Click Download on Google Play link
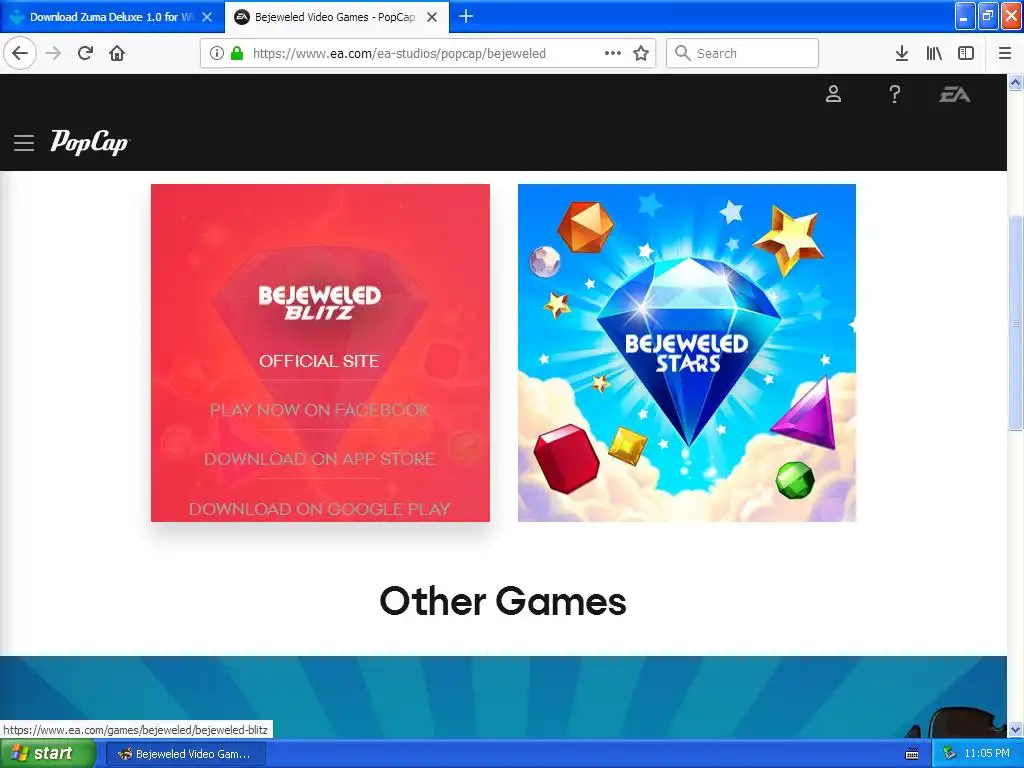 pyautogui.click(x=319, y=509)
